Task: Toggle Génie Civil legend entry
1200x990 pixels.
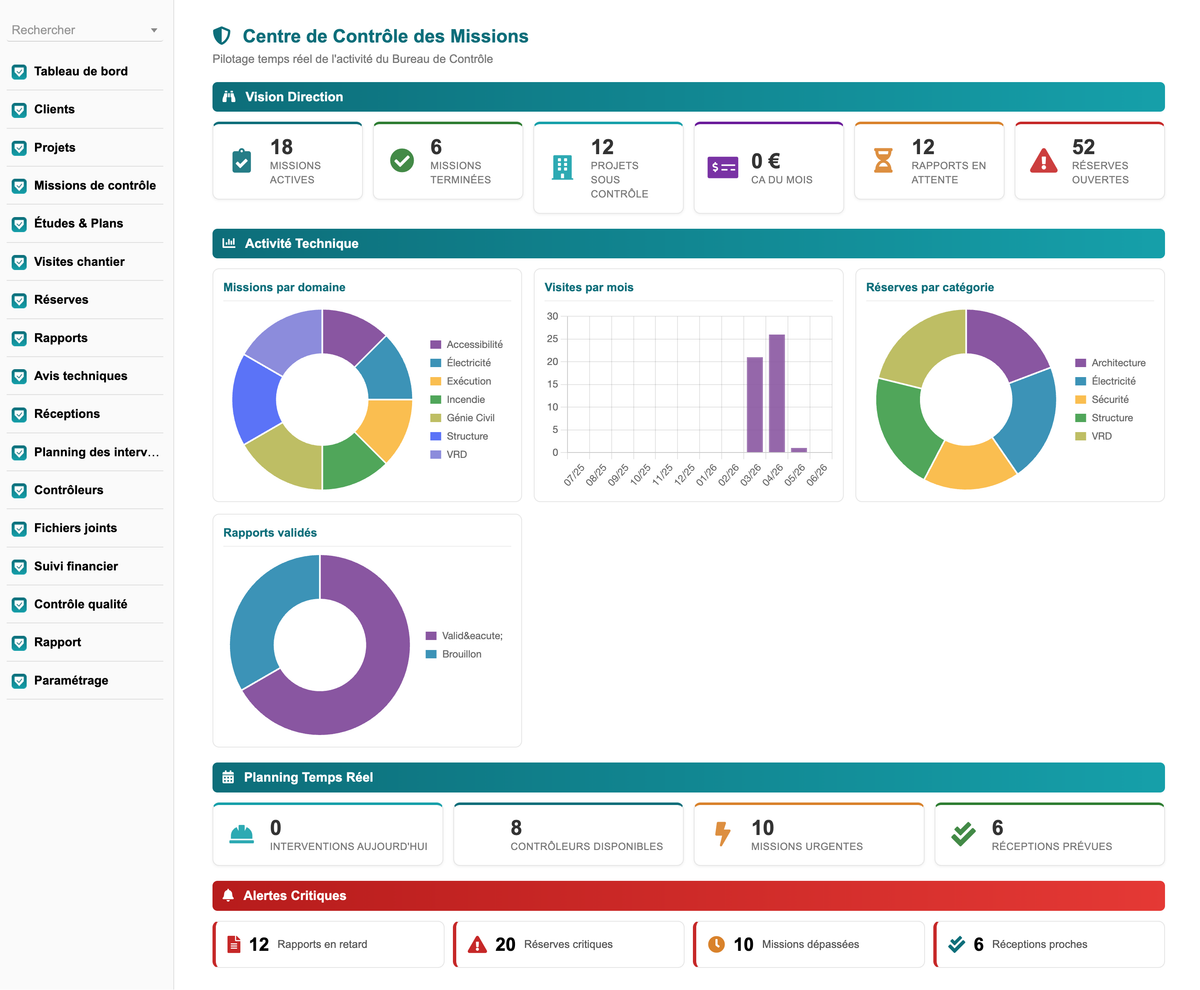Action: [x=462, y=418]
